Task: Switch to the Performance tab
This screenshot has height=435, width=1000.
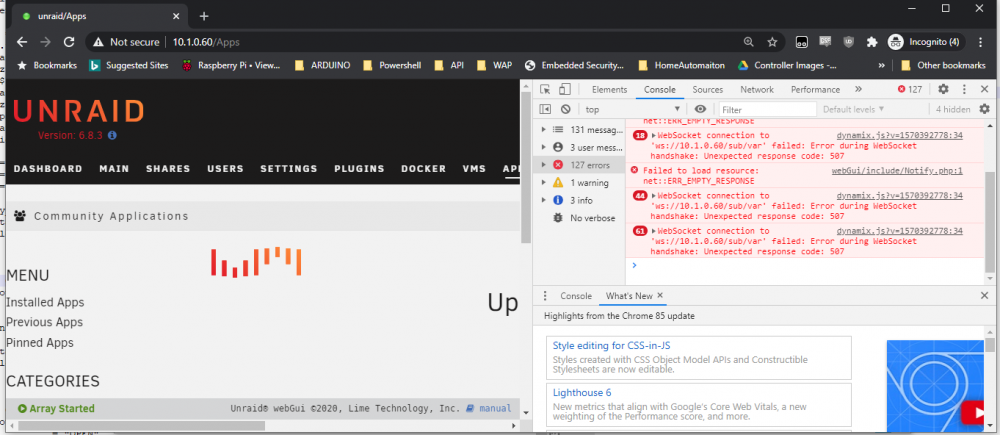Action: pyautogui.click(x=815, y=89)
